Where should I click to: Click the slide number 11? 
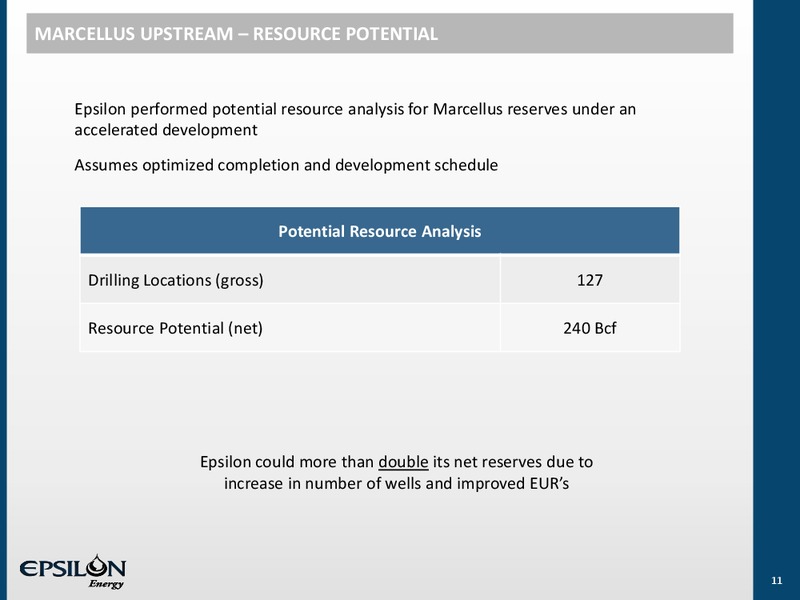(x=777, y=581)
